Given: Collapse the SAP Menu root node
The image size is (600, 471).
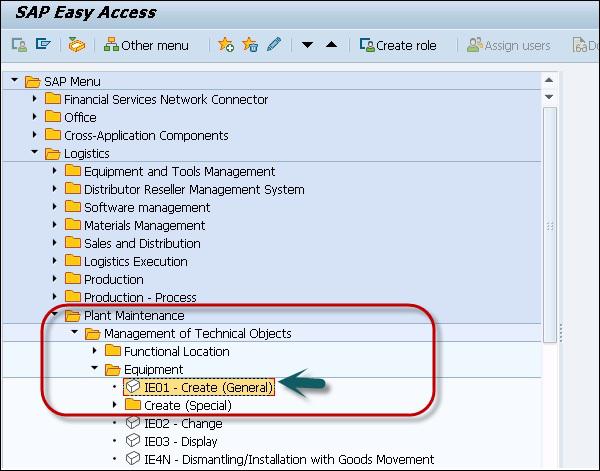Looking at the screenshot, I should coord(15,80).
